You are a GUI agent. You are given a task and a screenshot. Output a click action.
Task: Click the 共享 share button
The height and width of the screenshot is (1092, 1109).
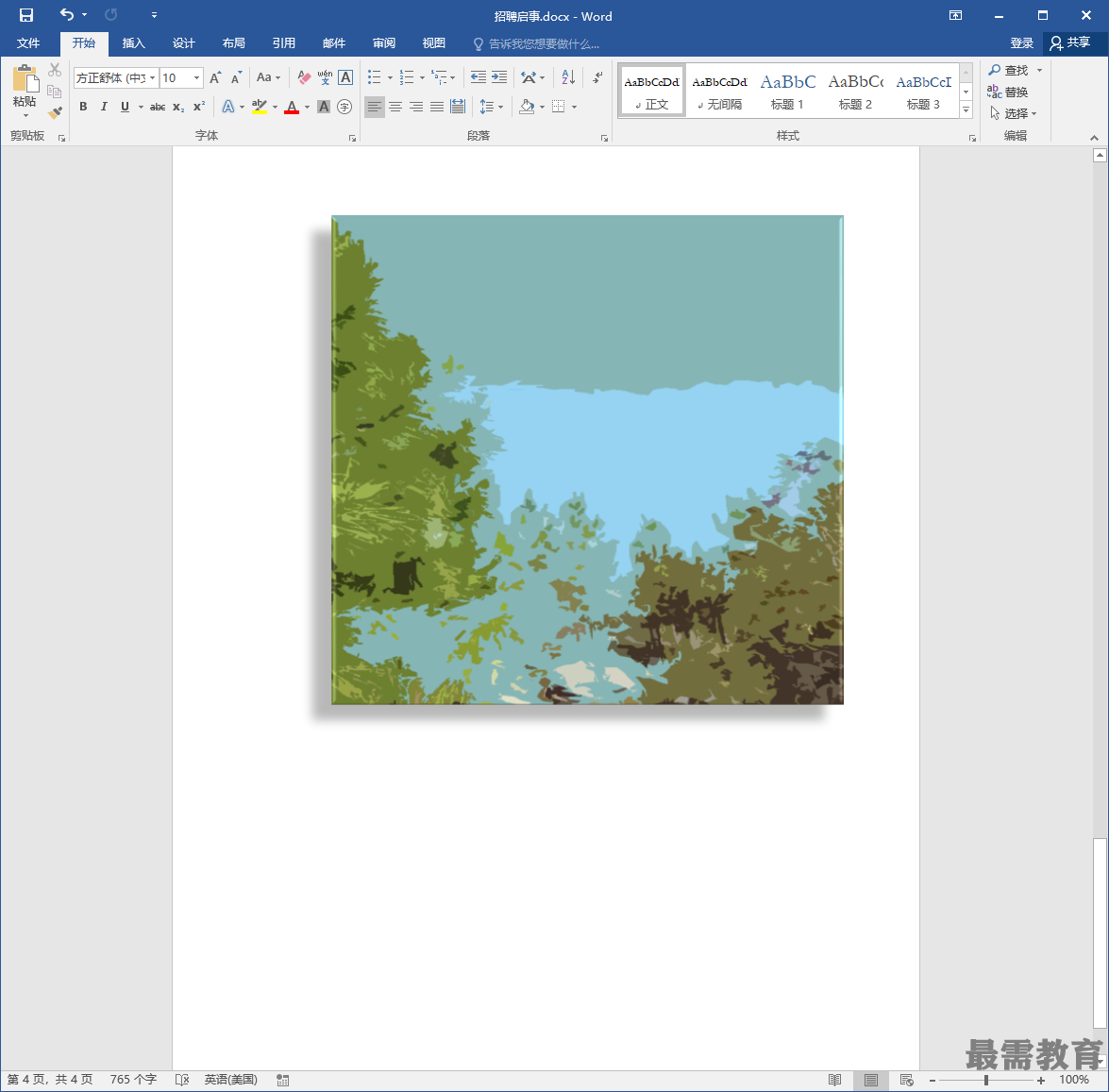1069,43
